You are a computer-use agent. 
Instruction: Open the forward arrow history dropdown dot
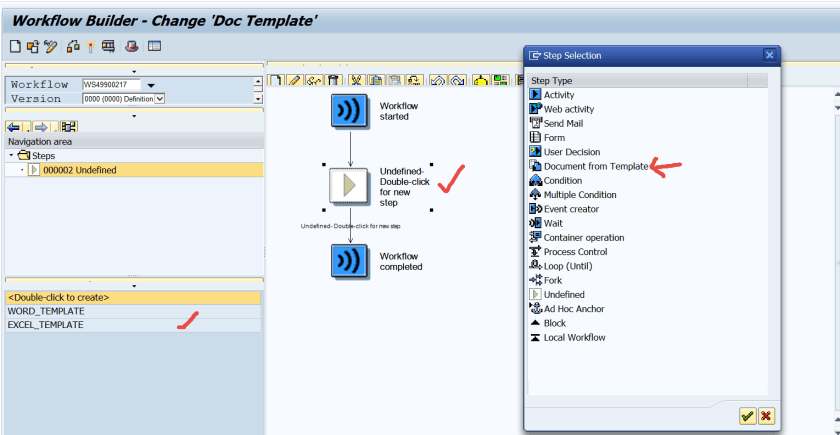[52, 129]
